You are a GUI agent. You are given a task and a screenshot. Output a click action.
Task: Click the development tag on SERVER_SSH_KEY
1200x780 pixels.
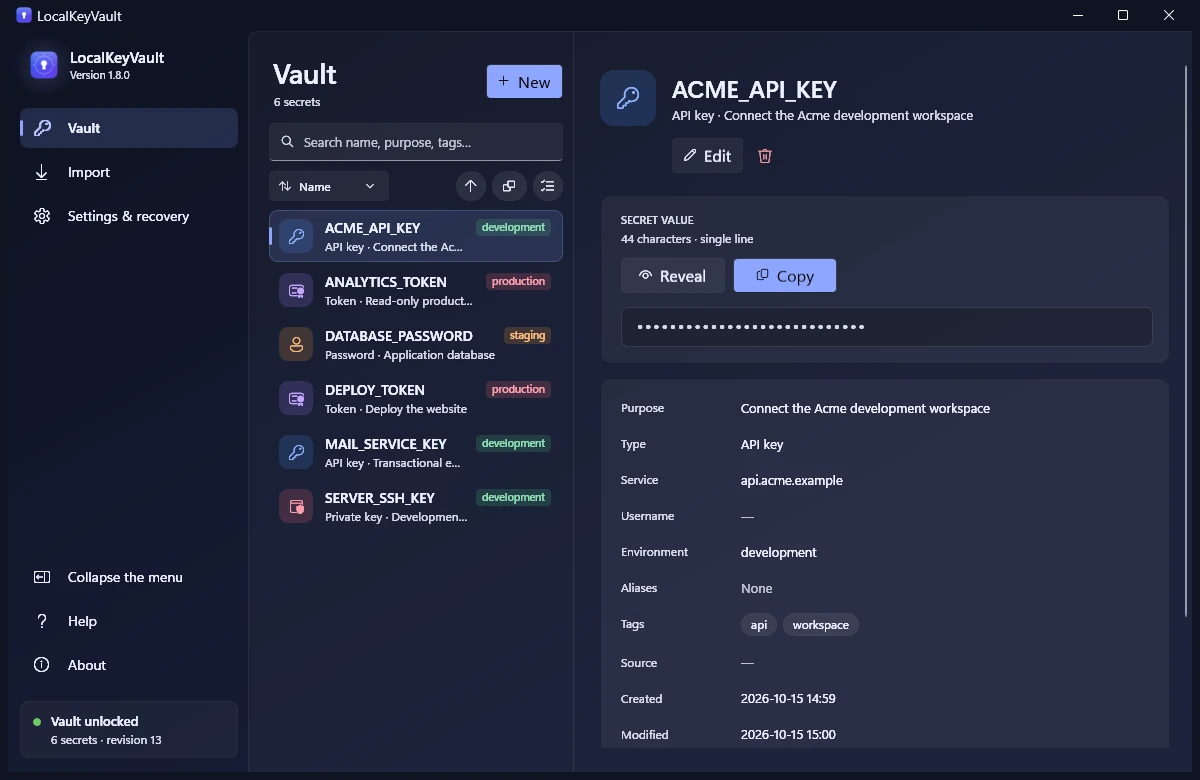point(513,498)
